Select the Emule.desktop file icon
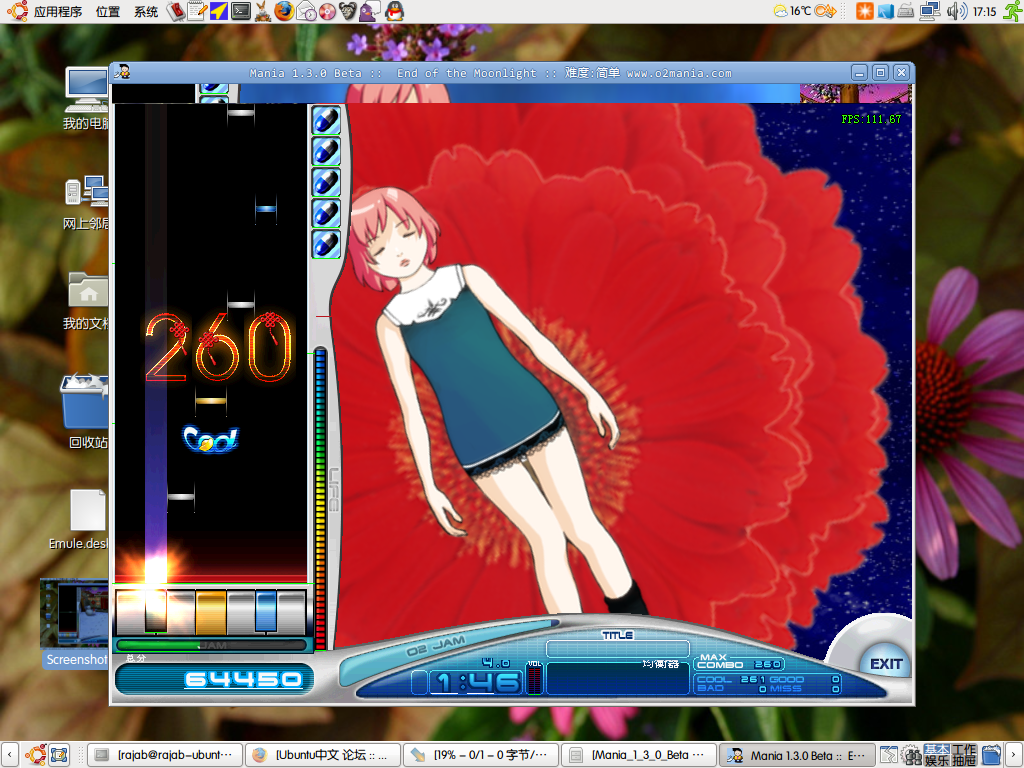The height and width of the screenshot is (768, 1024). point(80,519)
